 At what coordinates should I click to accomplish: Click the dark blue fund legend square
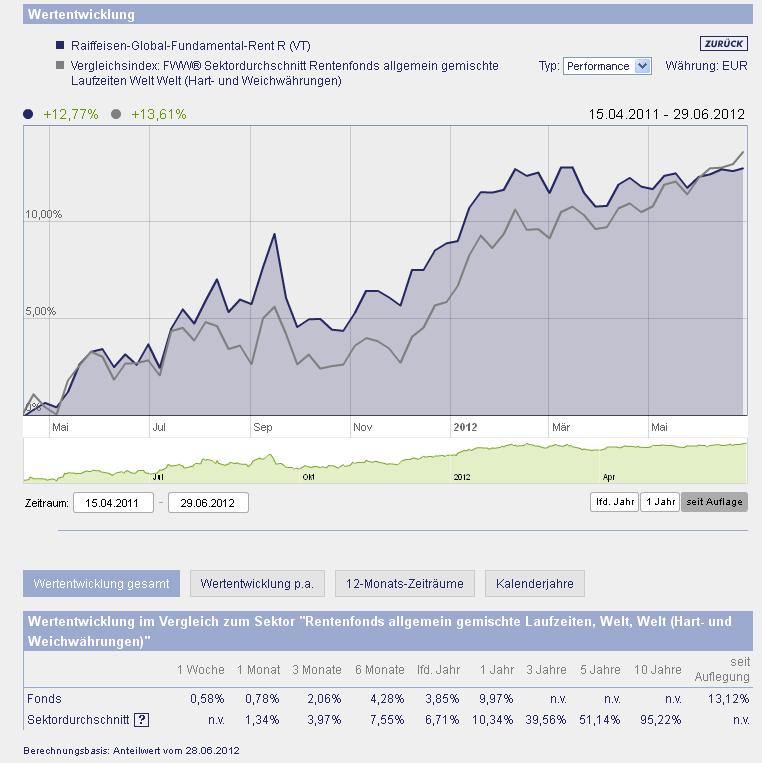[x=60, y=46]
